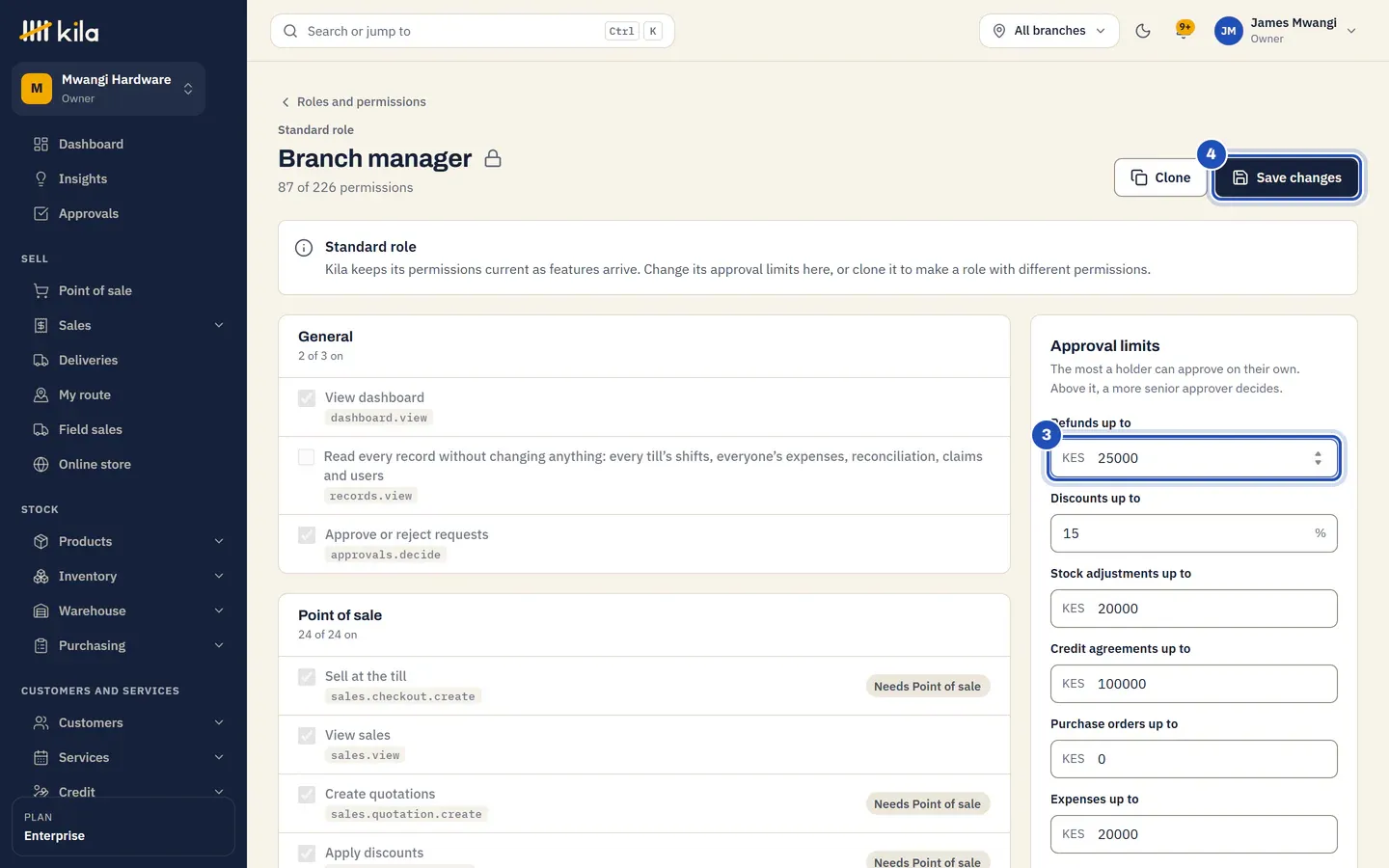The height and width of the screenshot is (868, 1389).
Task: Open Dashboard in the sidebar
Action: click(x=123, y=144)
